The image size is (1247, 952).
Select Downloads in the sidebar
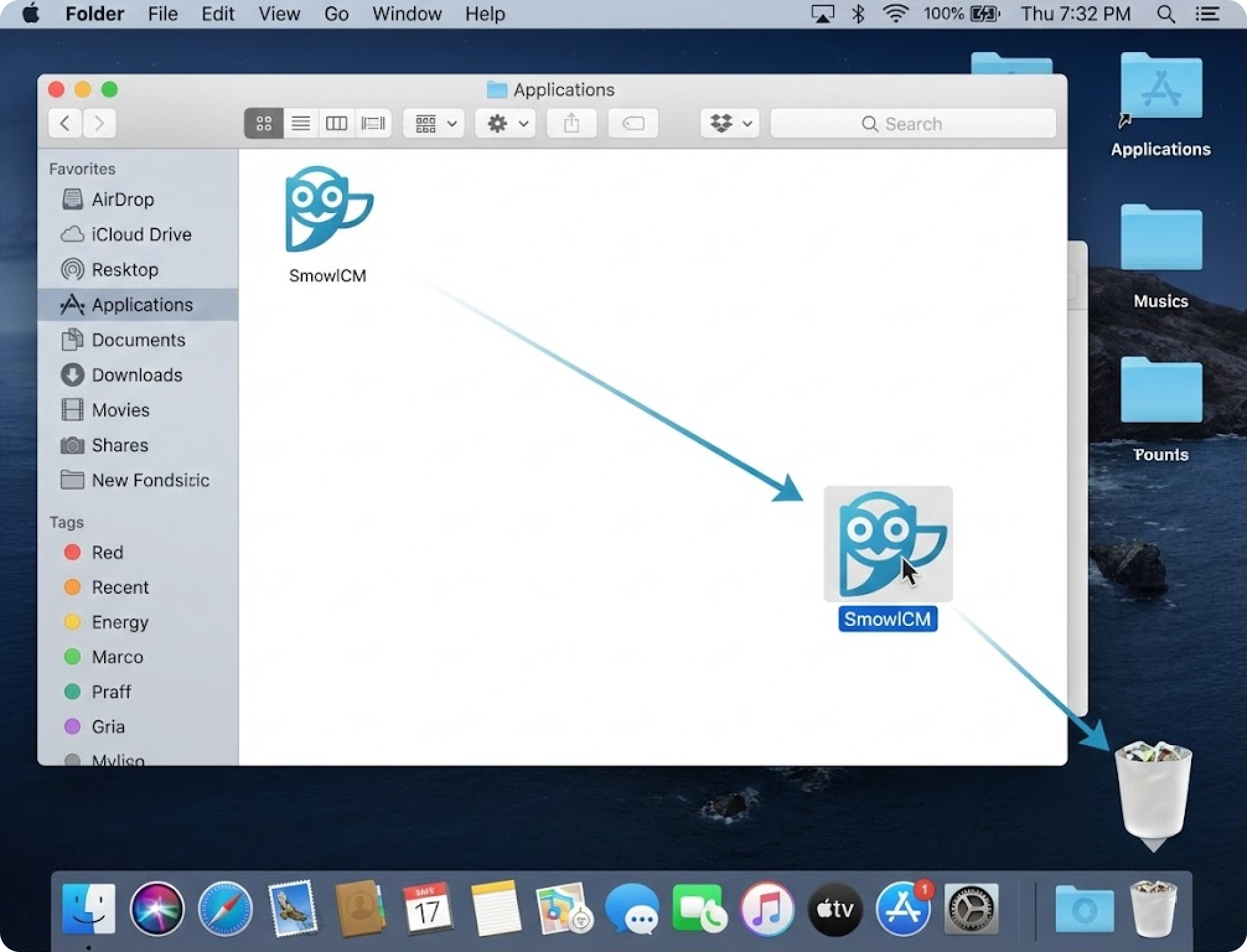(136, 375)
